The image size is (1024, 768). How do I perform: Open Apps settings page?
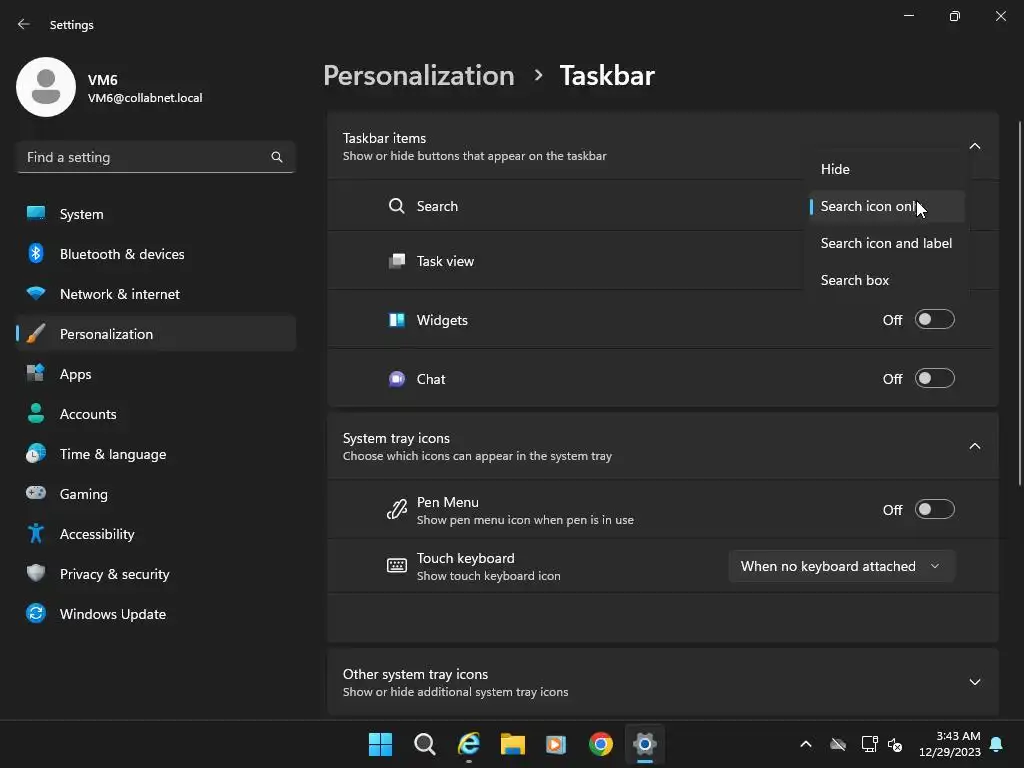tap(156, 374)
